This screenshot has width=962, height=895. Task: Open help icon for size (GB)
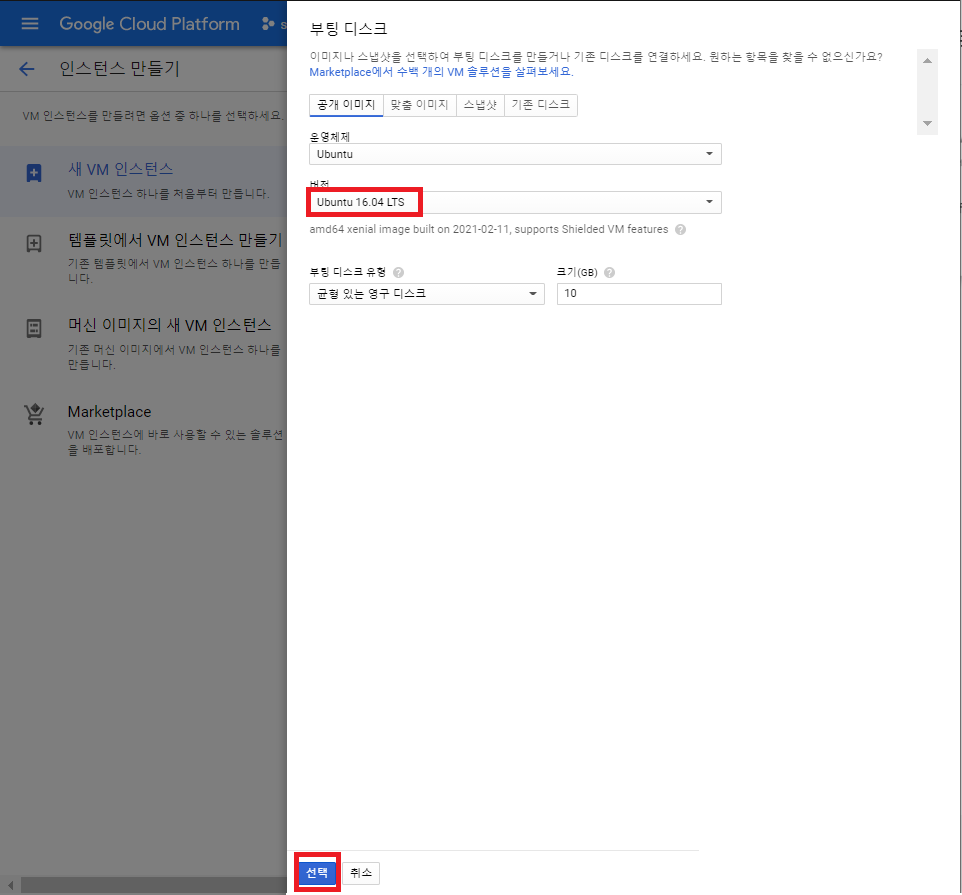tap(609, 272)
